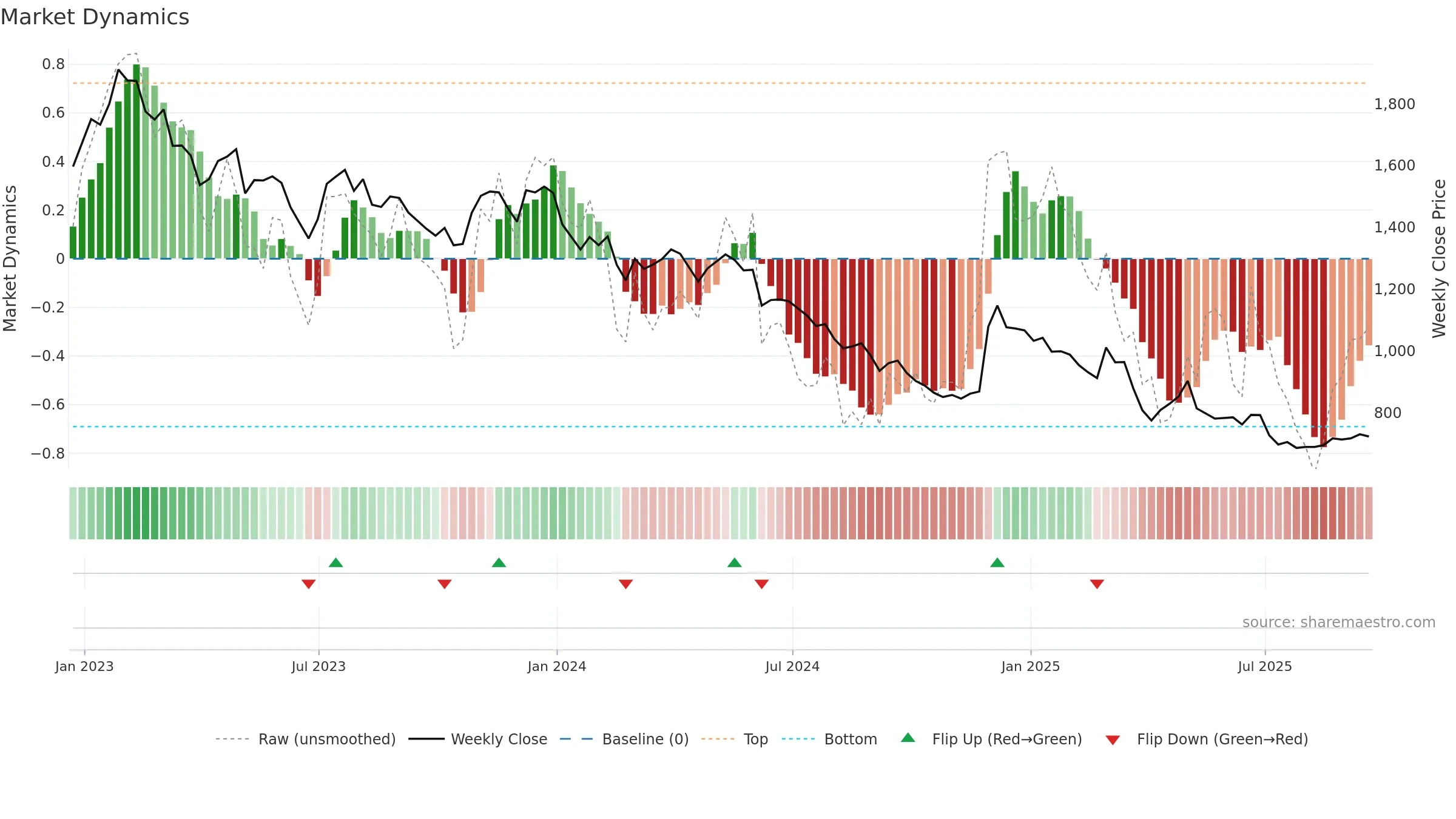Click the orange dotted Top threshold line
Screen dimensions: 1456x819
(x=721, y=83)
